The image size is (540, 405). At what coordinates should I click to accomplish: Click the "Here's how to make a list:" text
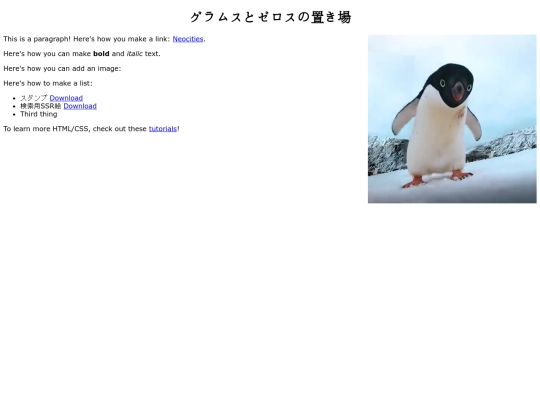(x=48, y=83)
